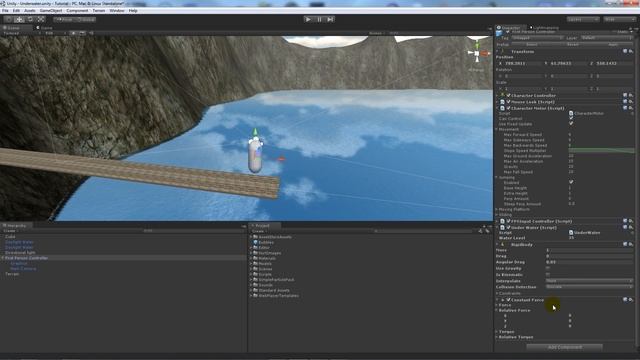Click the scene orientation gizmo
Viewport: 640px width, 360px height.
coord(477,53)
